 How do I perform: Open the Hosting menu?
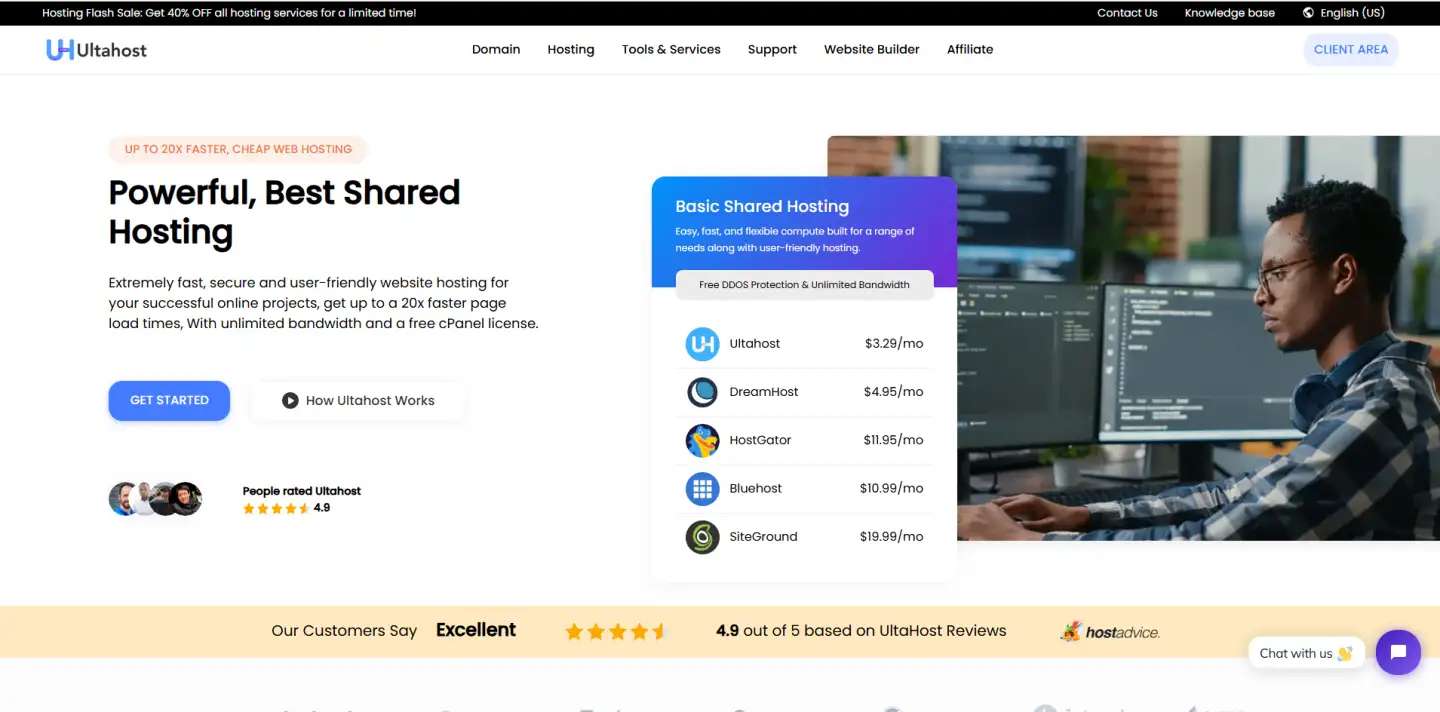pyautogui.click(x=571, y=49)
